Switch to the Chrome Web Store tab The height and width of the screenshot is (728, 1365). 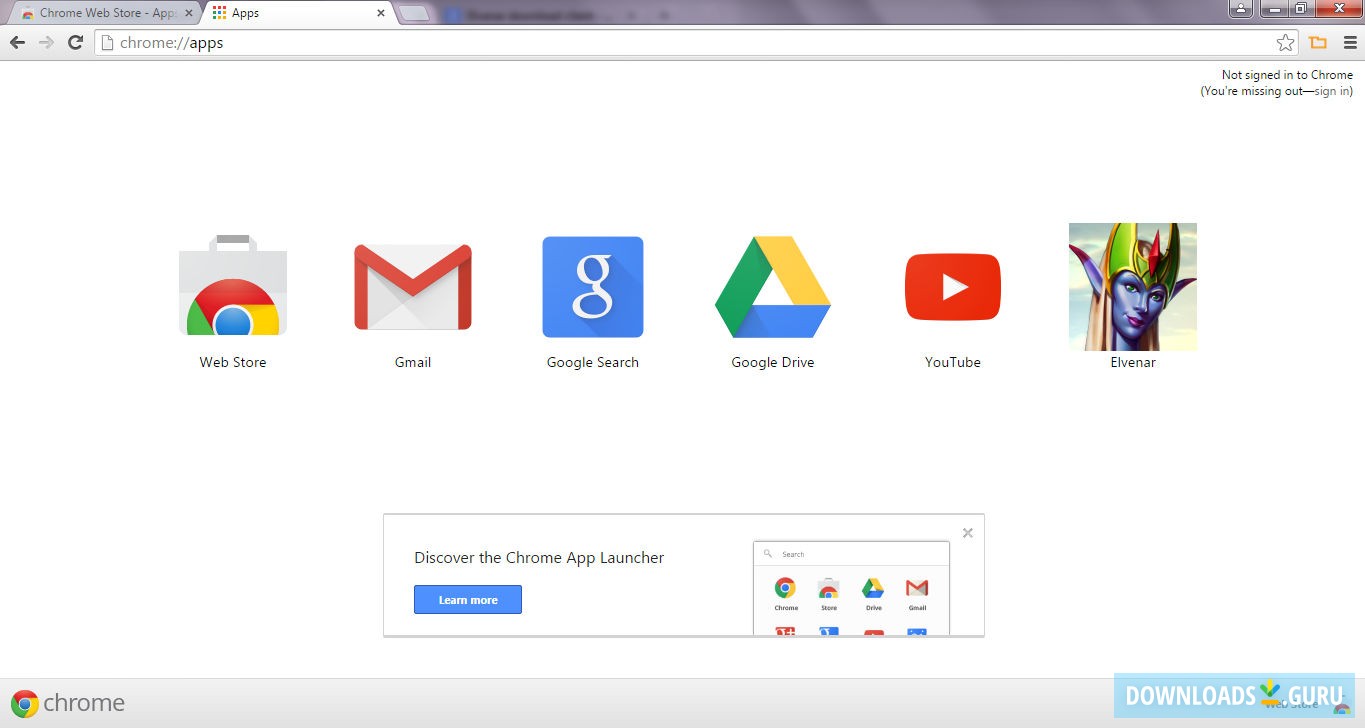pos(103,13)
